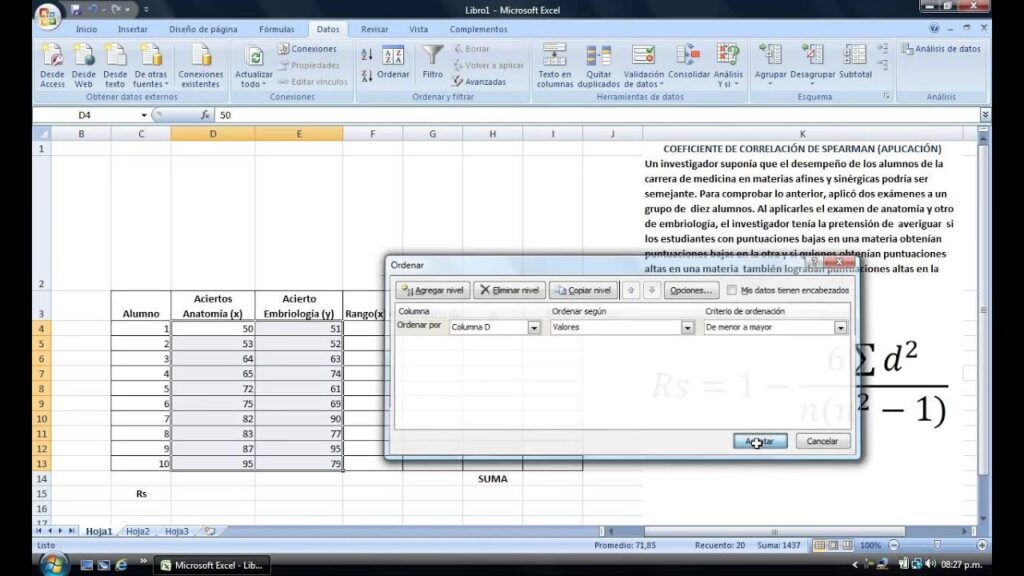Click Cancelar in the Ordenar dialog

point(822,441)
